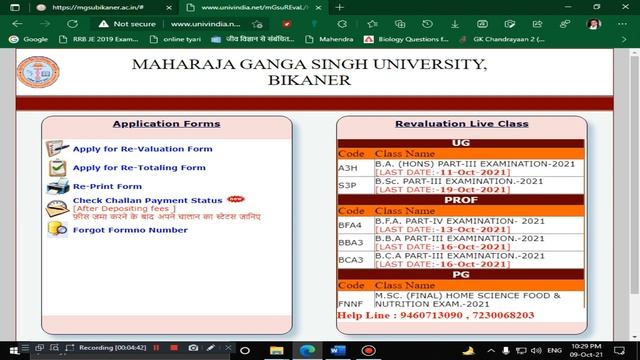
Task: Open browser Collections icon
Action: point(400,24)
